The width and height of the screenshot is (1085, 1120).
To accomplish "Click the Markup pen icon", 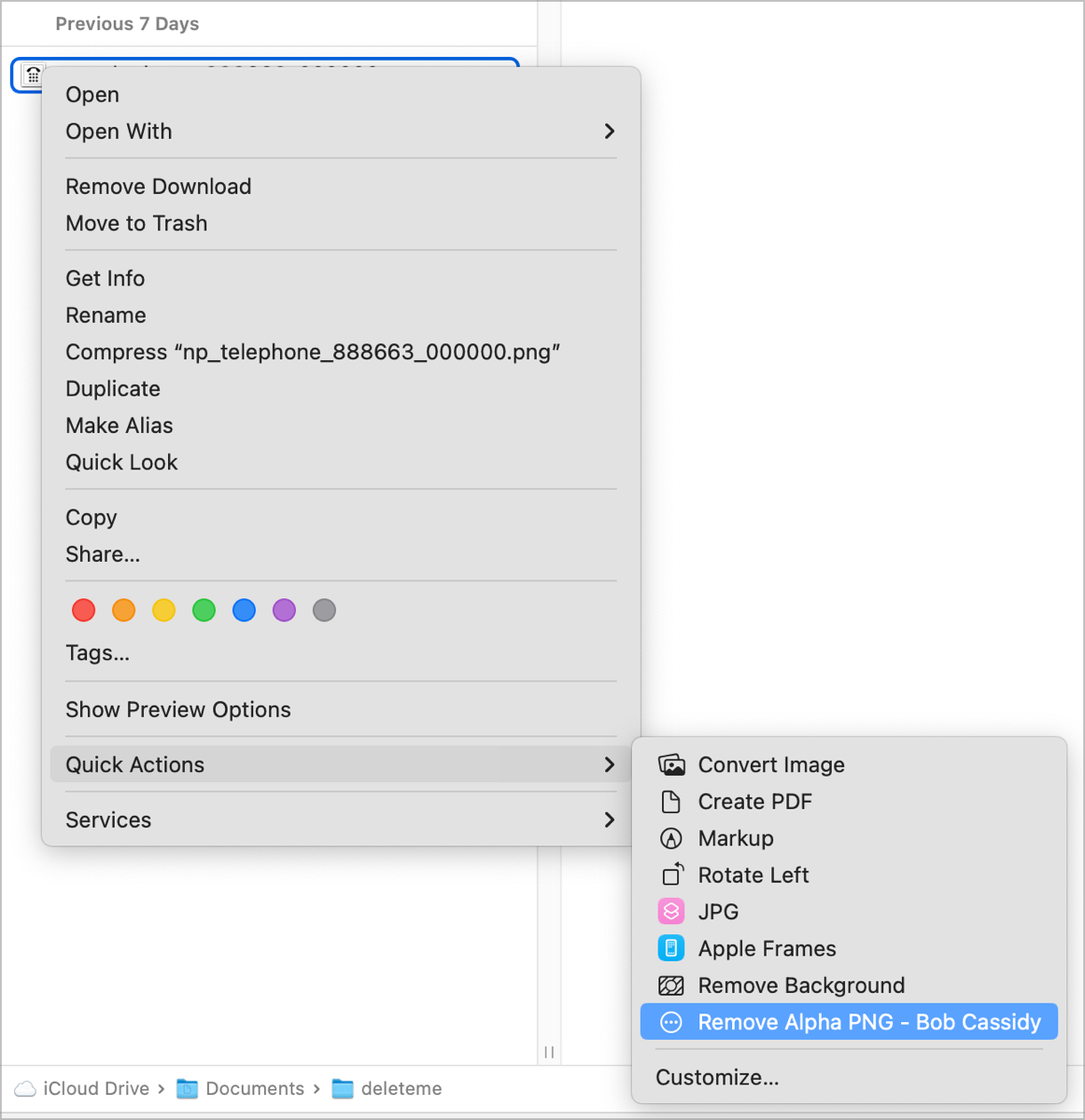I will pos(671,838).
